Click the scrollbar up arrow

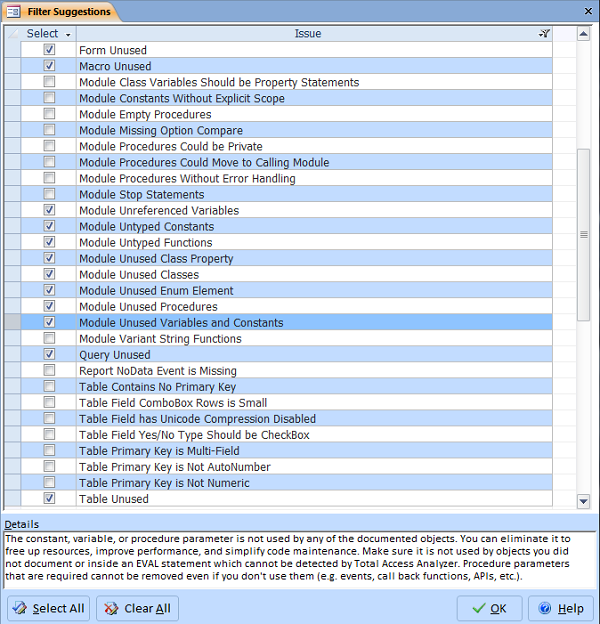pos(584,33)
